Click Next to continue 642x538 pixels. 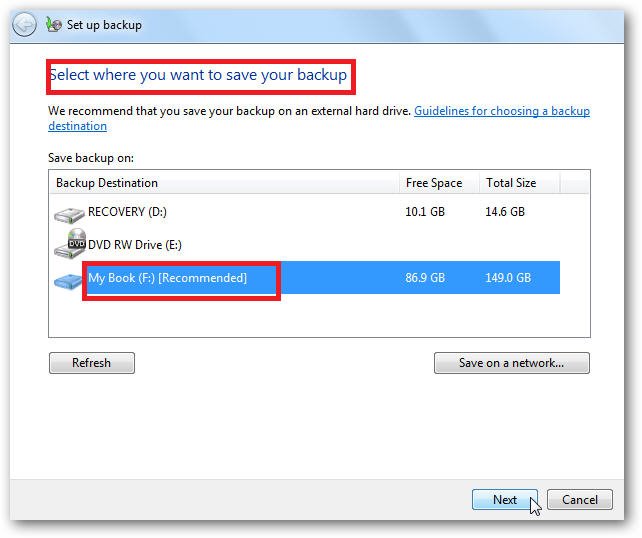[x=505, y=500]
